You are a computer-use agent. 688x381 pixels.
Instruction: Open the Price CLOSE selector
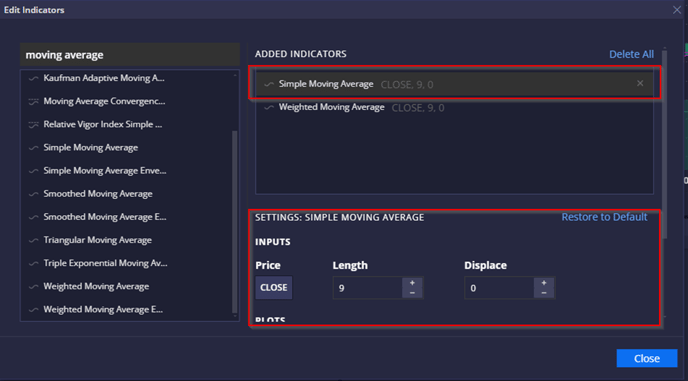274,288
